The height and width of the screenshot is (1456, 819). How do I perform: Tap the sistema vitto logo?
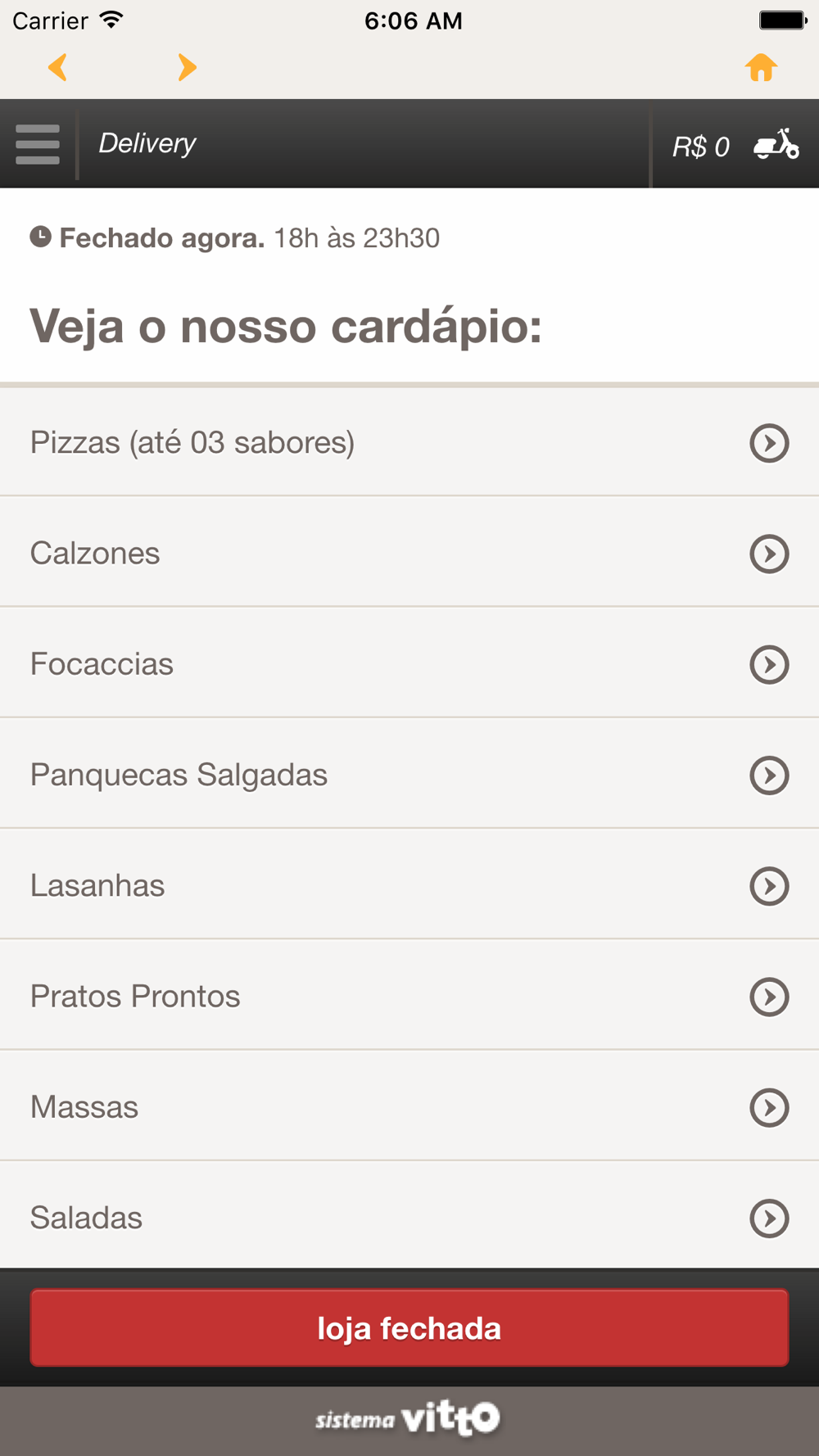pos(408,1418)
